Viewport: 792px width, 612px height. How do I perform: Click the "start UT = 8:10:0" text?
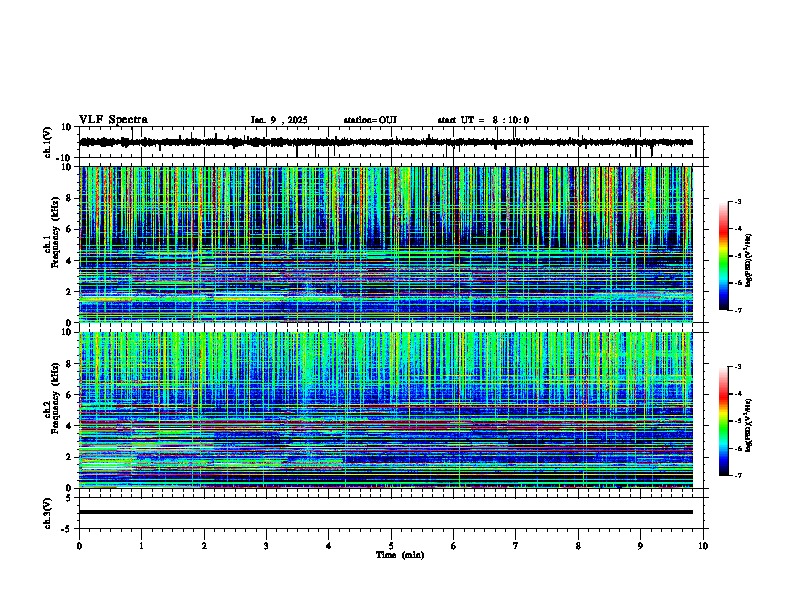(483, 120)
